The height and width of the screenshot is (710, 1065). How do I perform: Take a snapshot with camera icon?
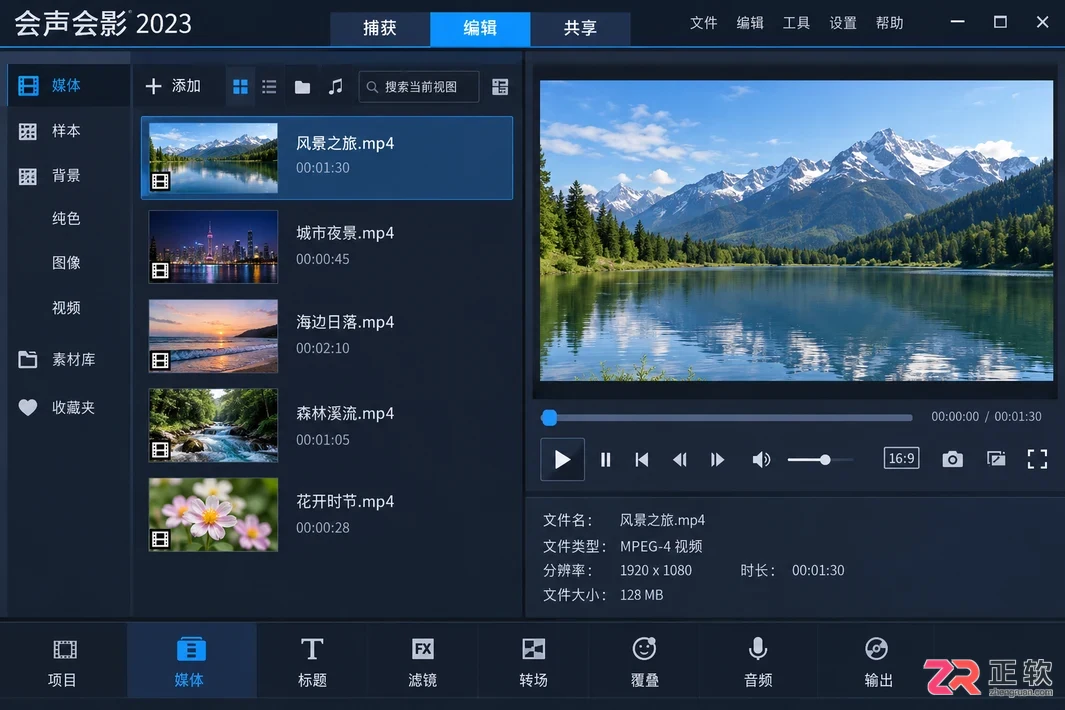point(952,460)
